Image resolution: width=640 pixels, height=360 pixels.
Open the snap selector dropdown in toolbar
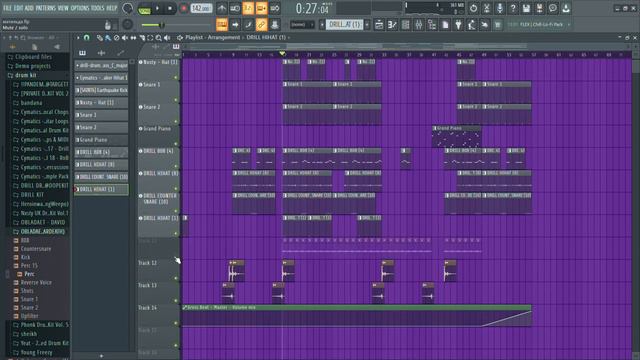pyautogui.click(x=302, y=25)
